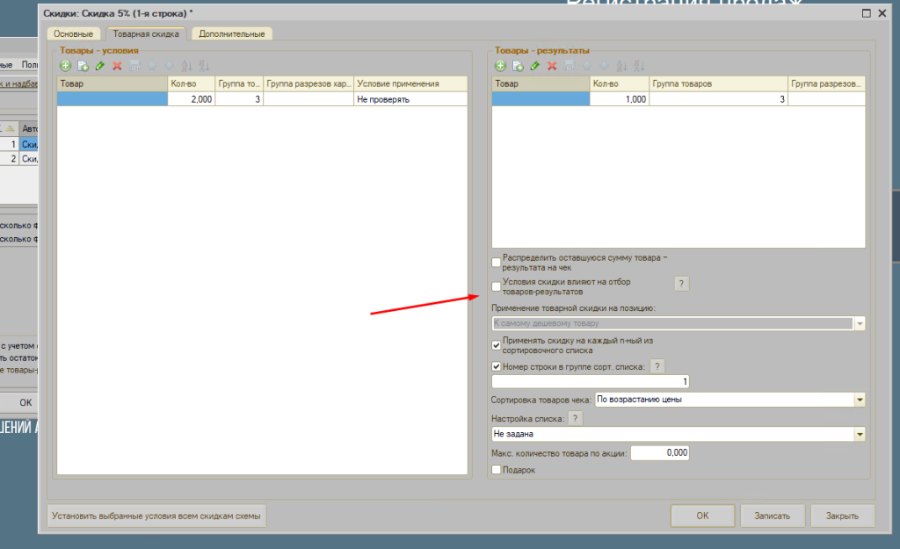Copy row icon in Товары - результаты
900x549 pixels.
coord(518,66)
